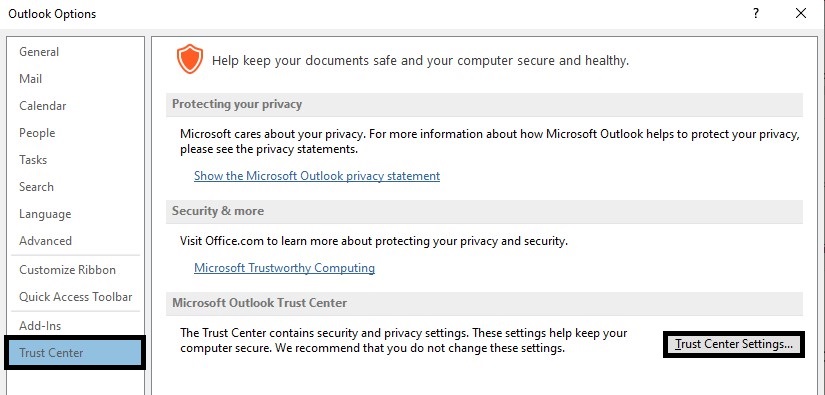This screenshot has width=825, height=395.
Task: Click the Microsoft Outlook Trust Center heading
Action: [x=259, y=303]
